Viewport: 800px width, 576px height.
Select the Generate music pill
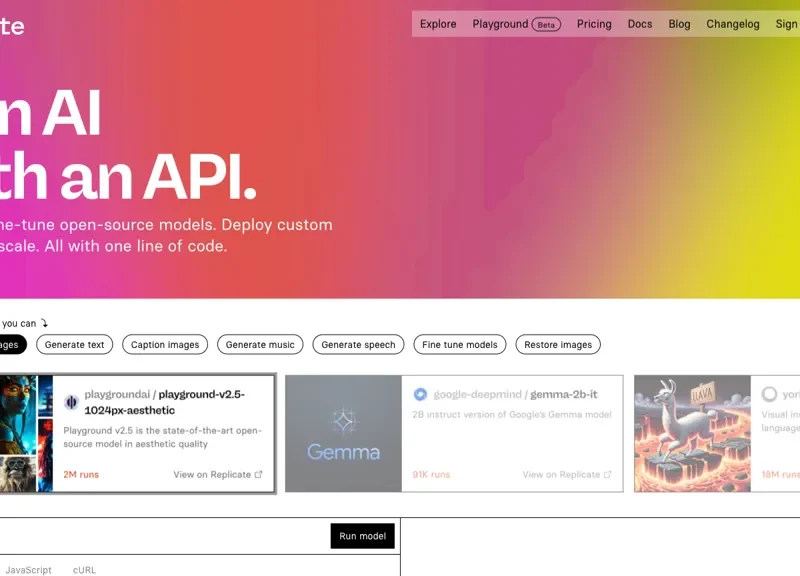click(260, 345)
